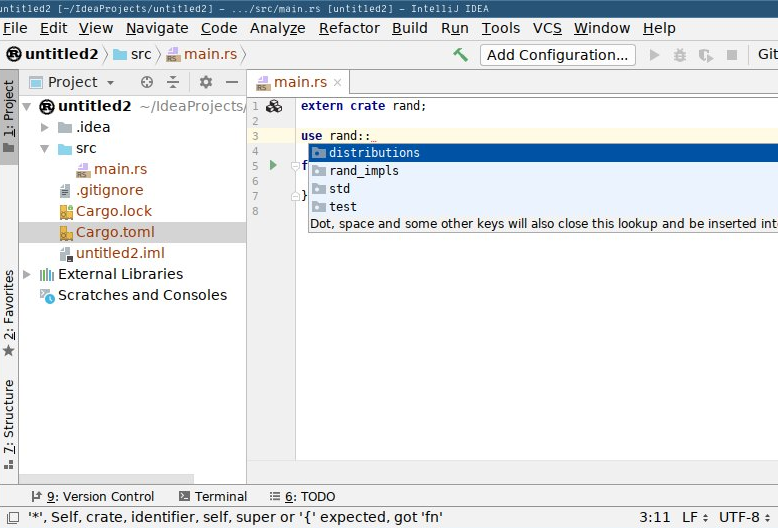Click the Build project hammer icon
The width and height of the screenshot is (778, 528).
(460, 55)
